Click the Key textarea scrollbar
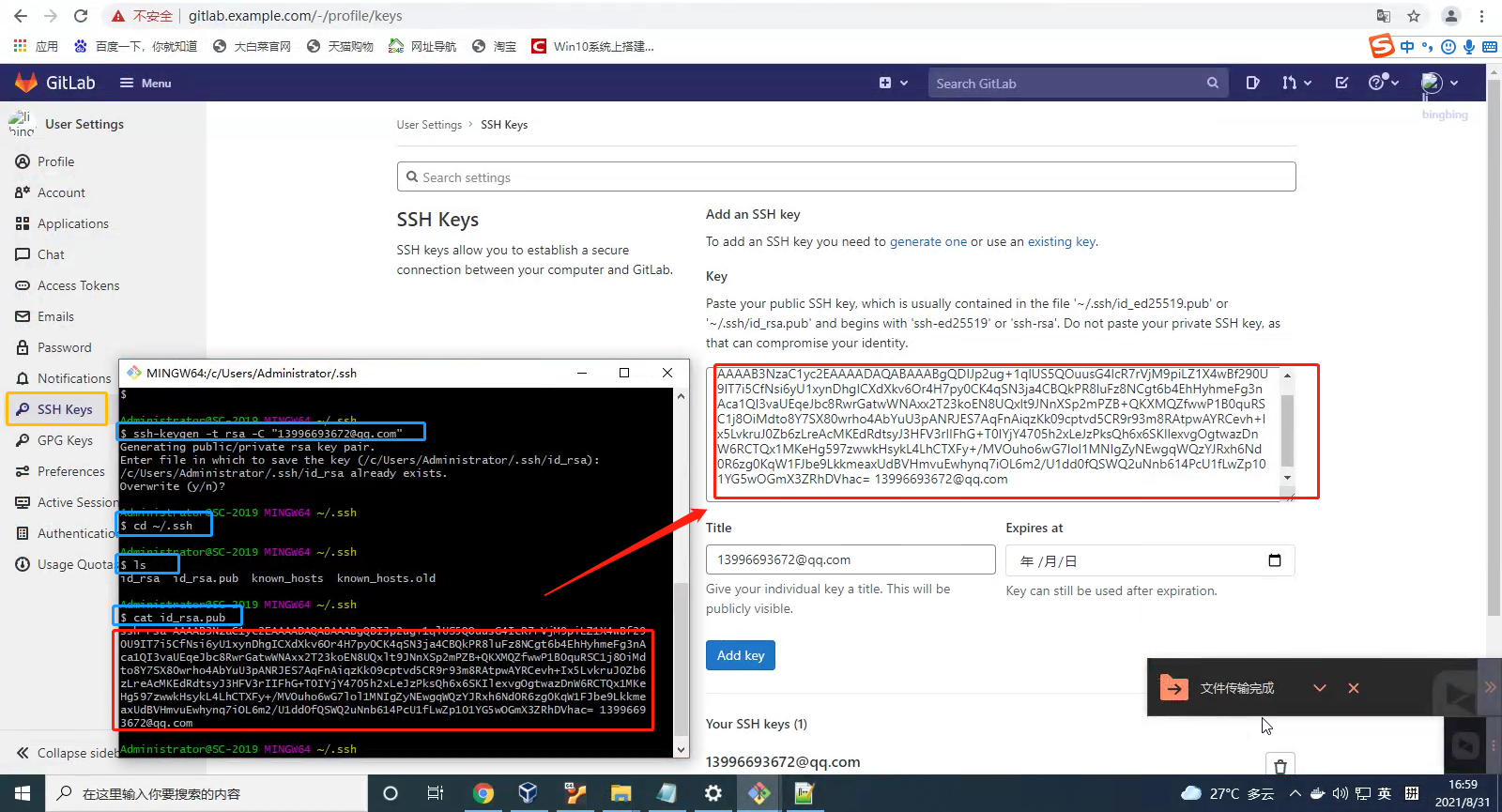1502x812 pixels. 1287,427
